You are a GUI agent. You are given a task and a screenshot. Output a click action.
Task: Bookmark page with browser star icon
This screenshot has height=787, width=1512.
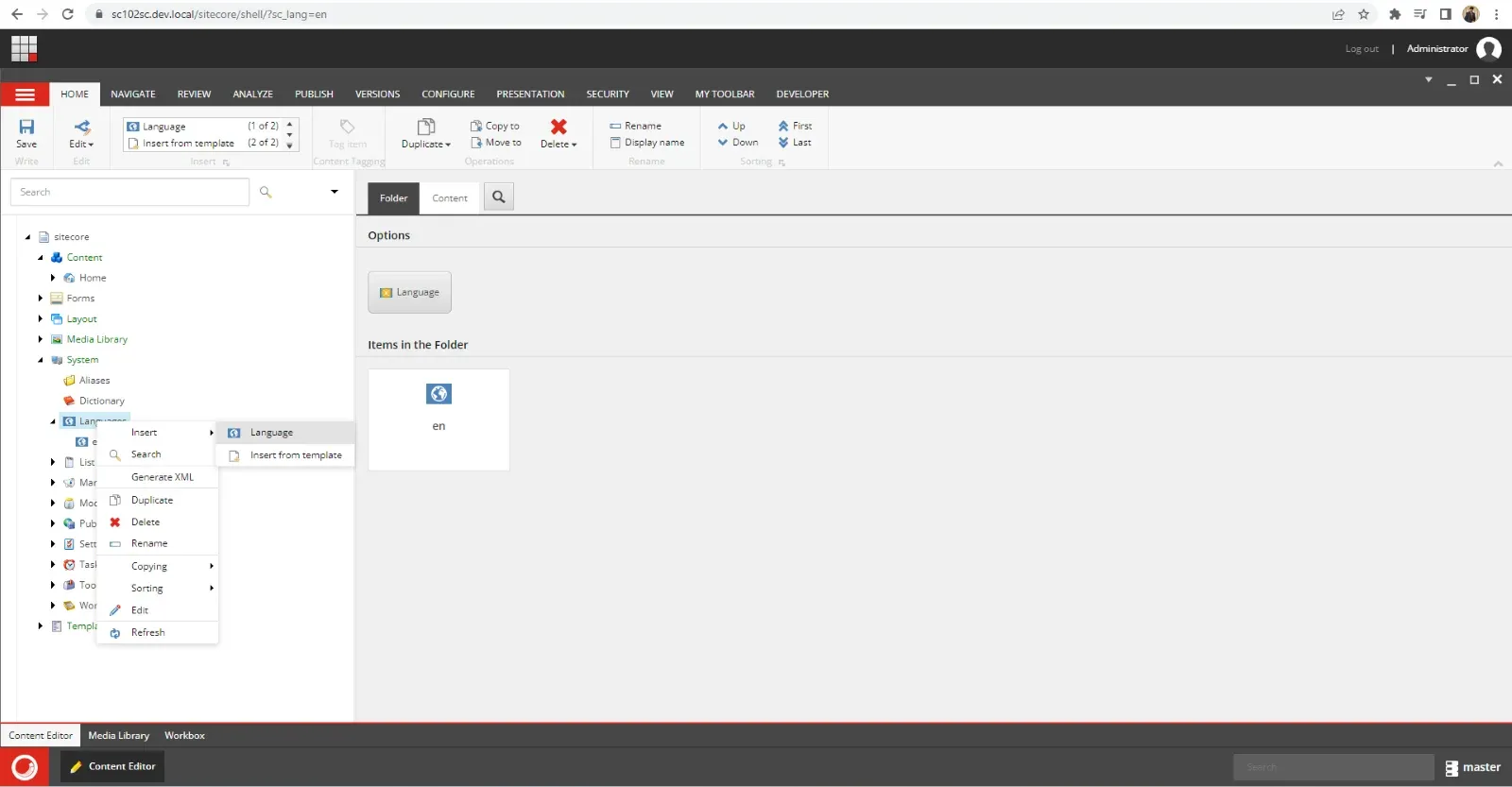[x=1364, y=14]
